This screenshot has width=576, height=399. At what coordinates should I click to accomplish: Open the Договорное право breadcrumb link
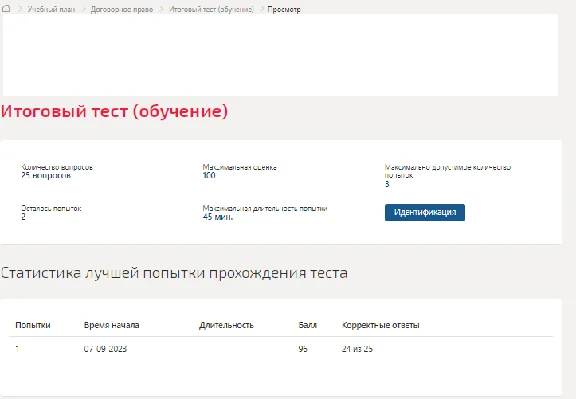pos(122,10)
